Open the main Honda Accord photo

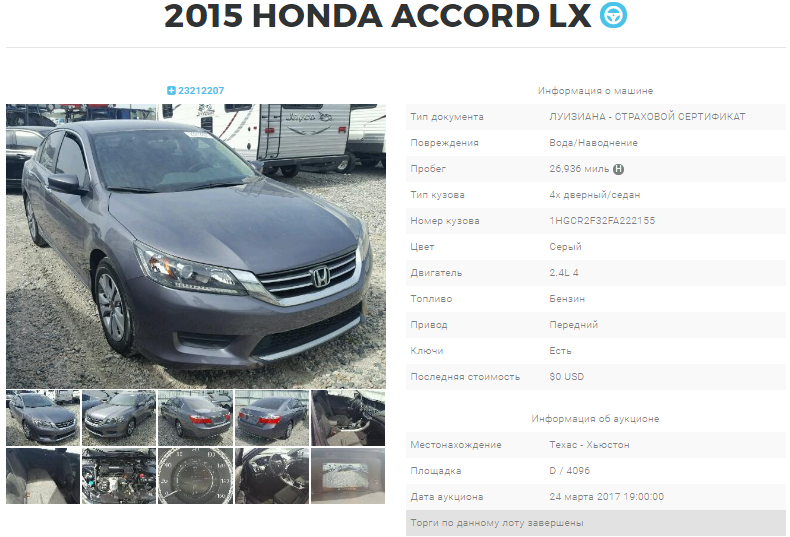[x=196, y=246]
